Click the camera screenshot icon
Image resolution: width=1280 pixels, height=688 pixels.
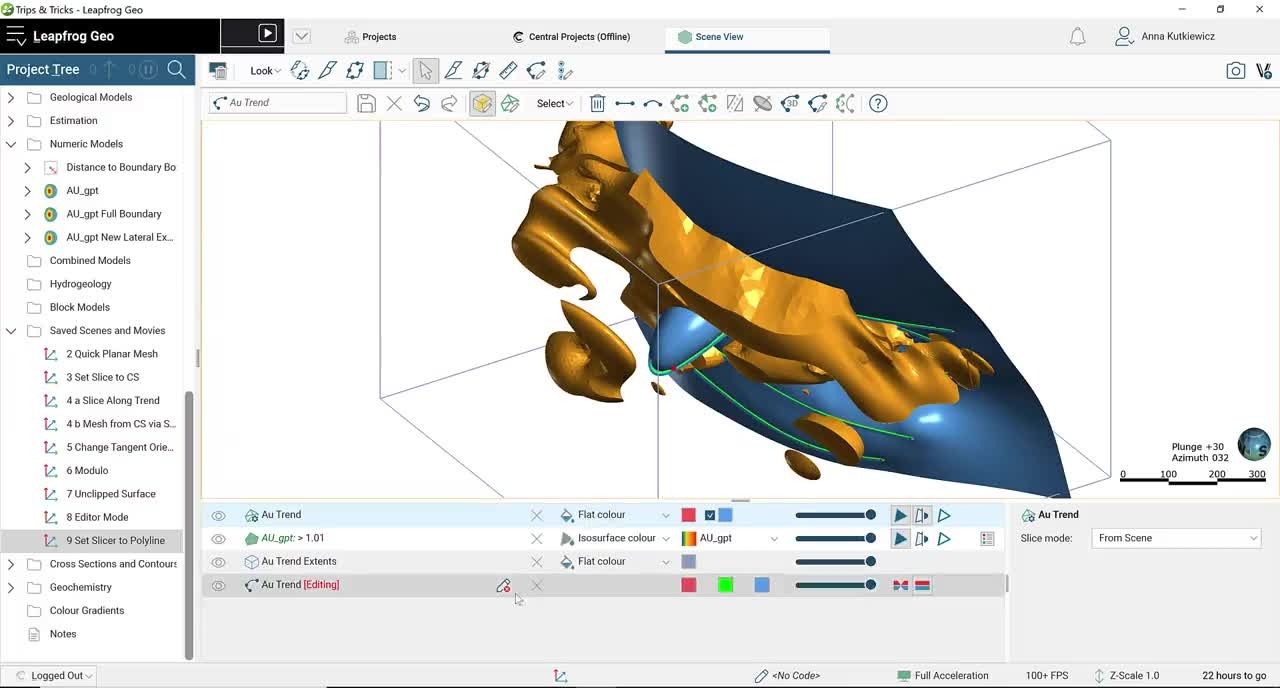tap(1236, 71)
